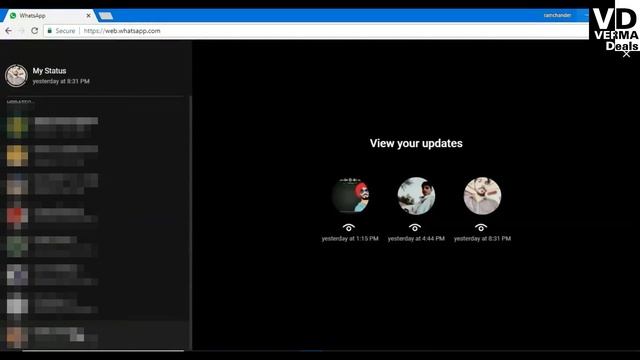
Task: Close the status viewer with X
Action: [626, 54]
